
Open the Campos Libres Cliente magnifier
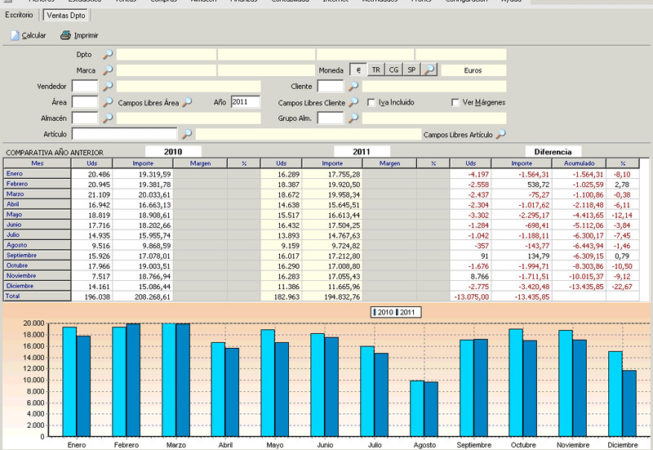point(353,102)
